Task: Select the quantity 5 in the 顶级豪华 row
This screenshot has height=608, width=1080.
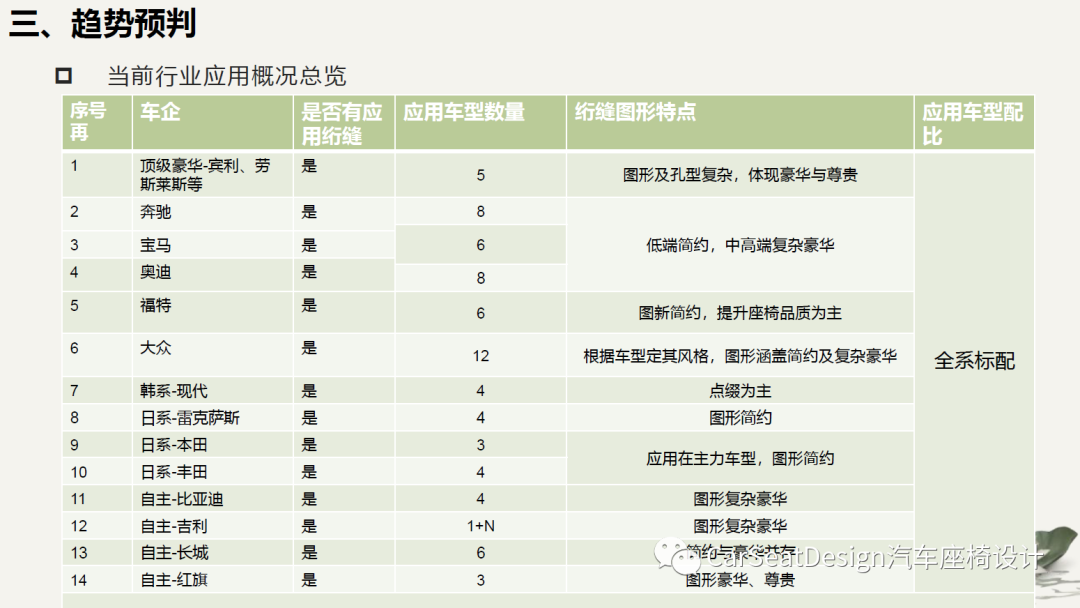Action: 481,176
